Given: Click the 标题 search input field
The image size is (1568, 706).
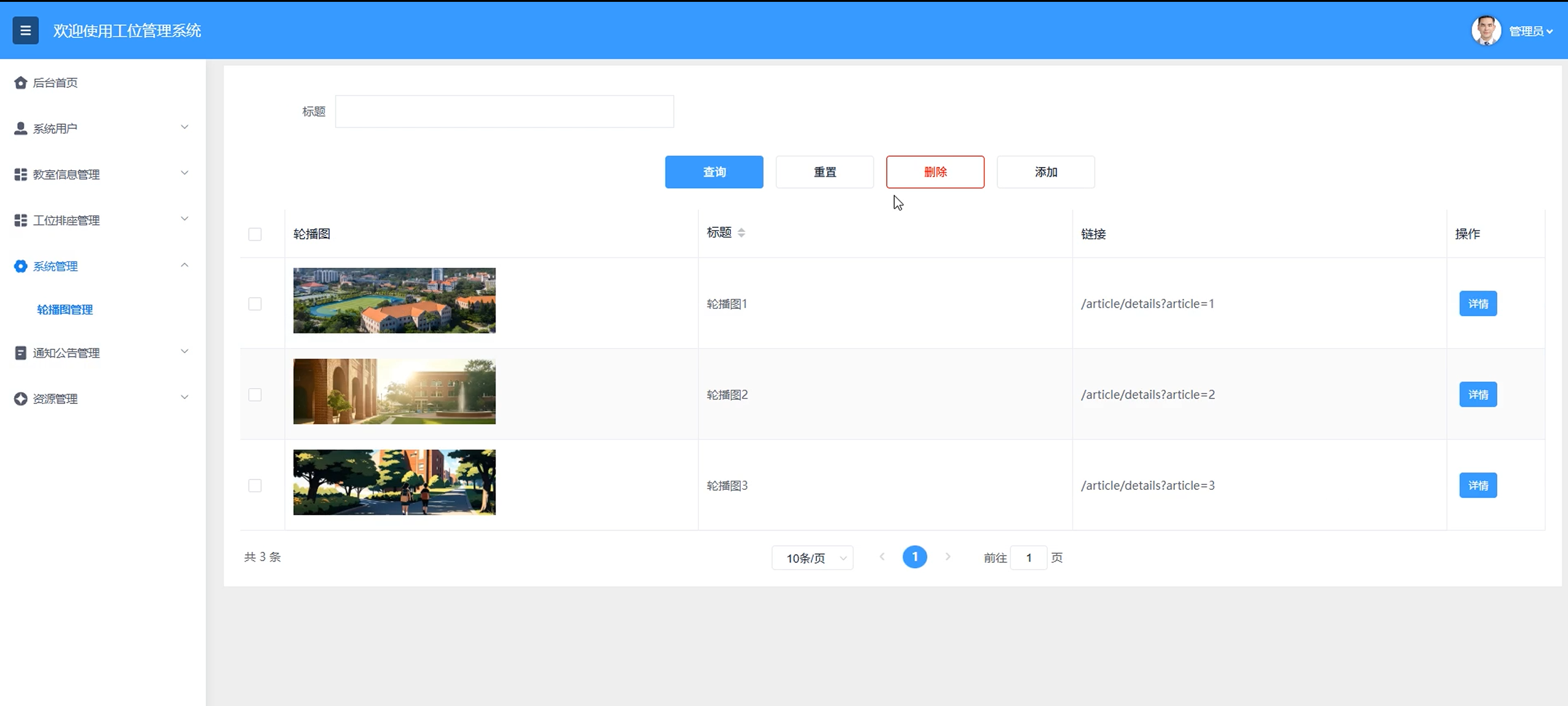Looking at the screenshot, I should pyautogui.click(x=504, y=111).
